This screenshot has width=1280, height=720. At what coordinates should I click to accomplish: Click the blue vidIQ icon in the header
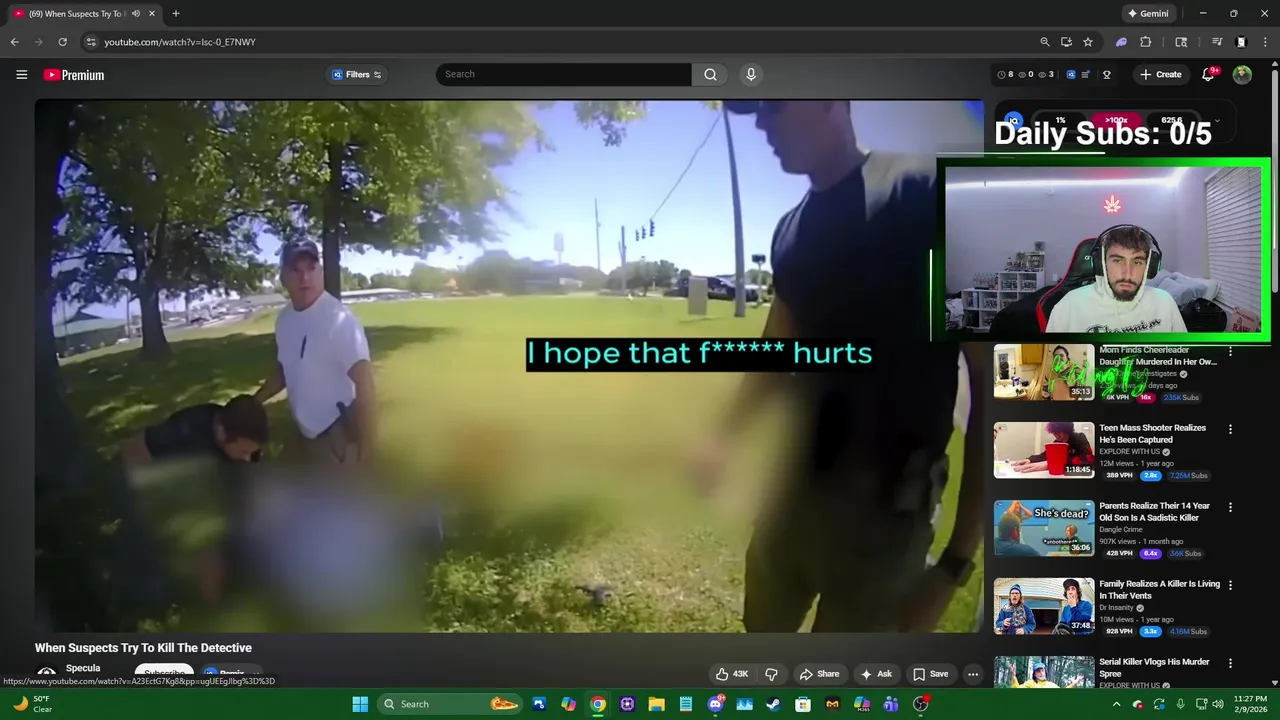click(1071, 75)
